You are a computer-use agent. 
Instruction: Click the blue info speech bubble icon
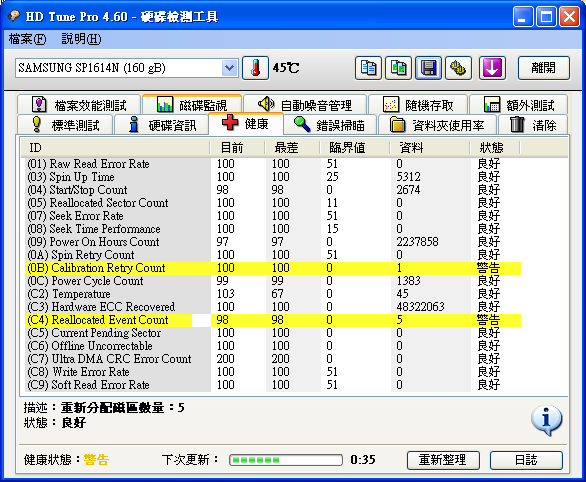[546, 420]
